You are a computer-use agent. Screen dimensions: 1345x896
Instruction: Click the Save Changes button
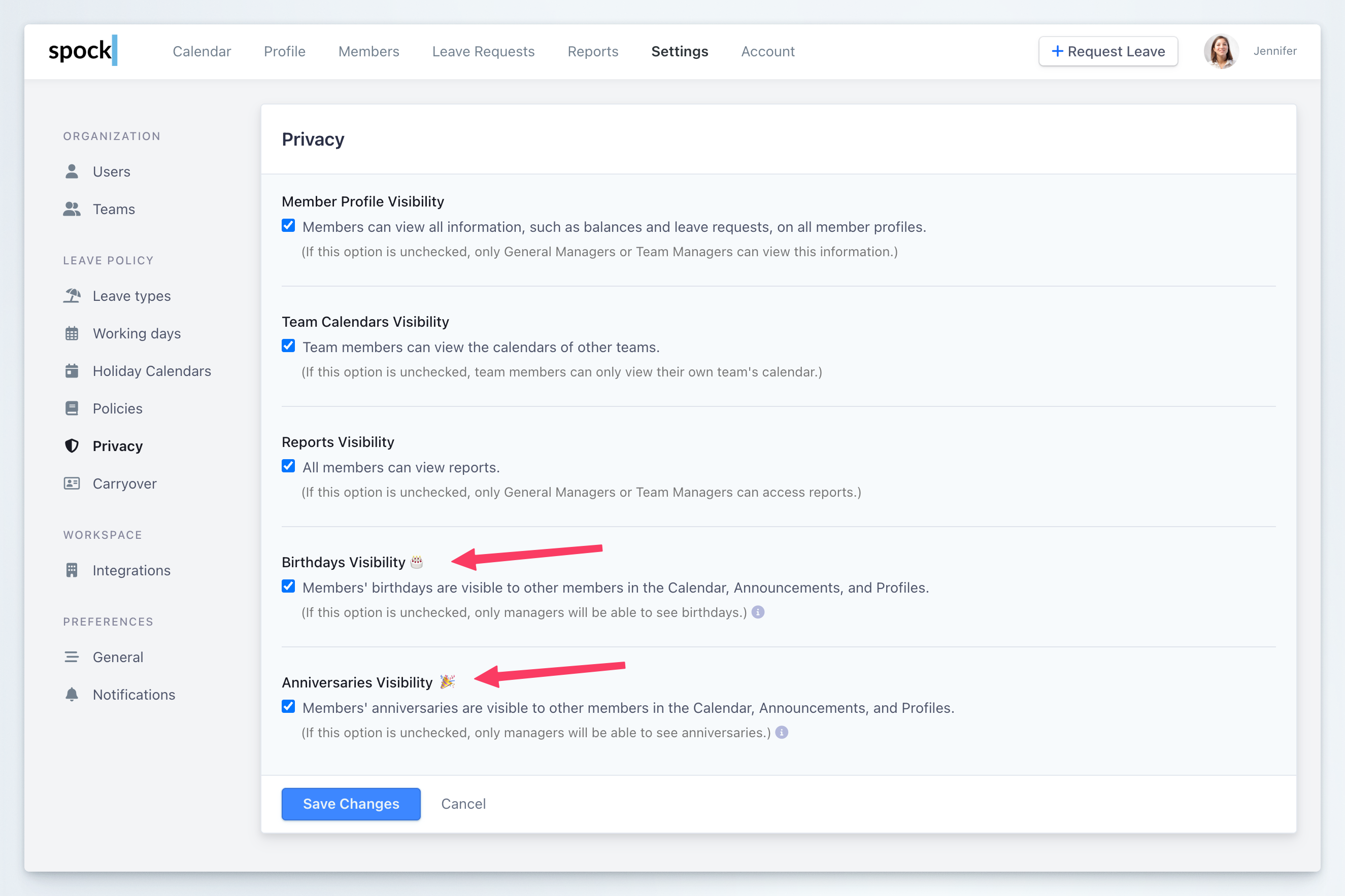[x=351, y=804]
